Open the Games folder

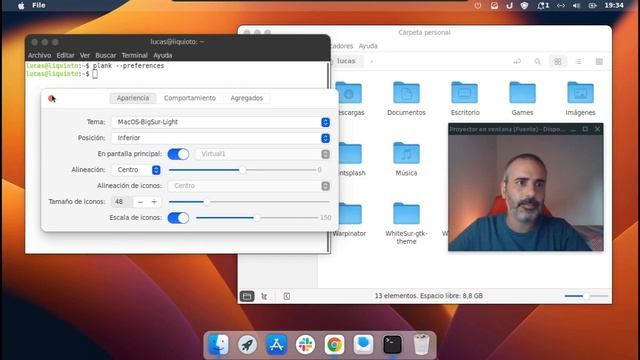pyautogui.click(x=522, y=98)
